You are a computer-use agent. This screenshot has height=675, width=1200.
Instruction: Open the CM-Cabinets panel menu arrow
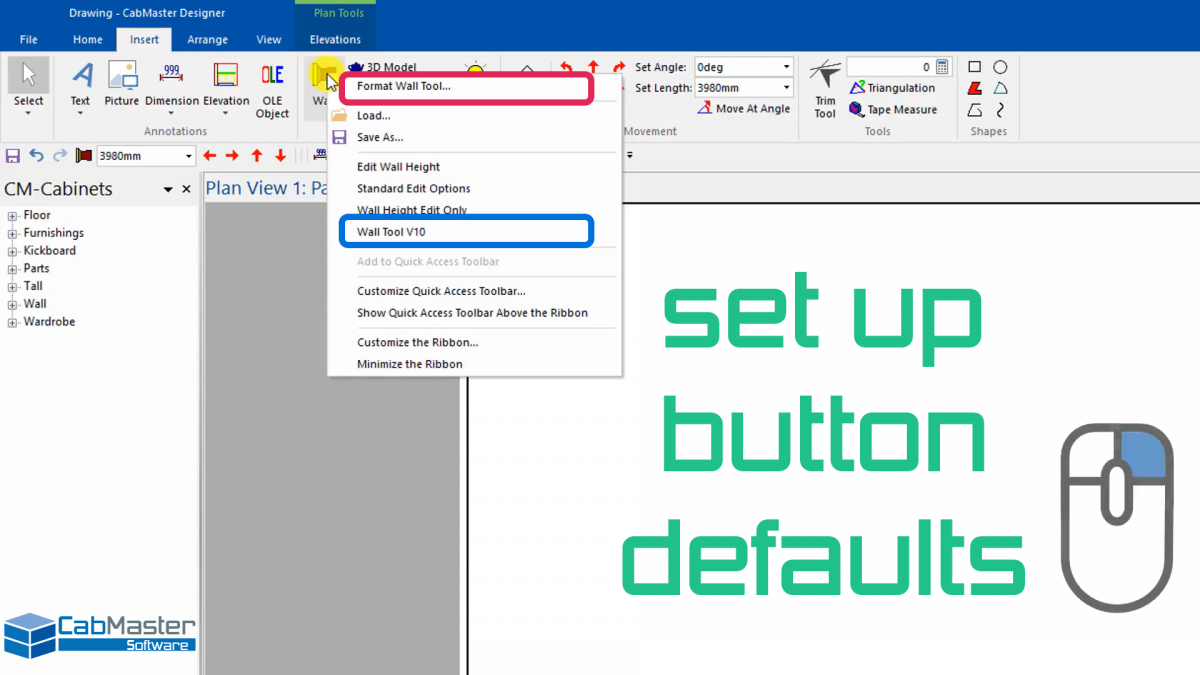(x=168, y=189)
